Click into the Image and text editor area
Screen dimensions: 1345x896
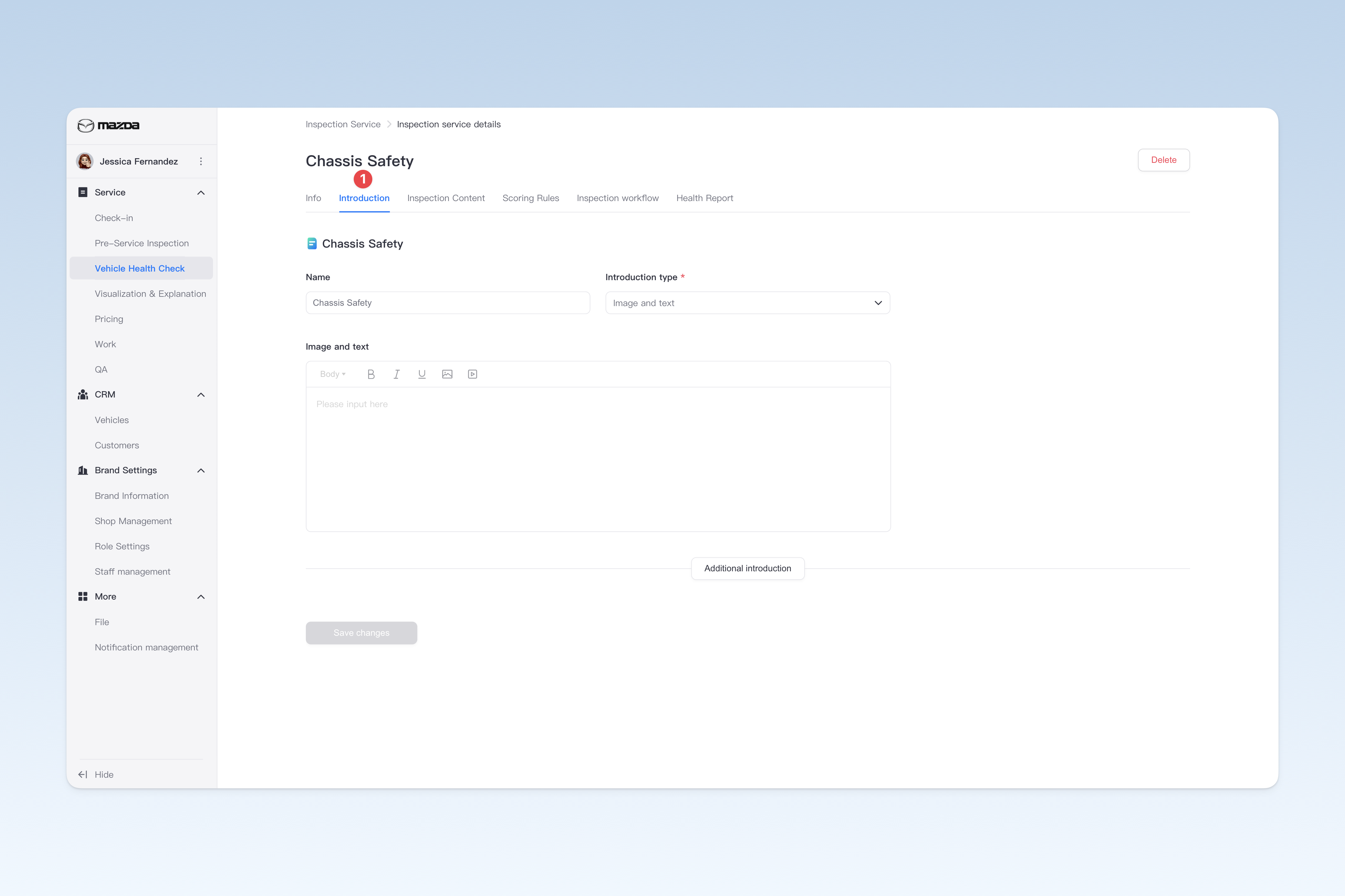pos(598,459)
